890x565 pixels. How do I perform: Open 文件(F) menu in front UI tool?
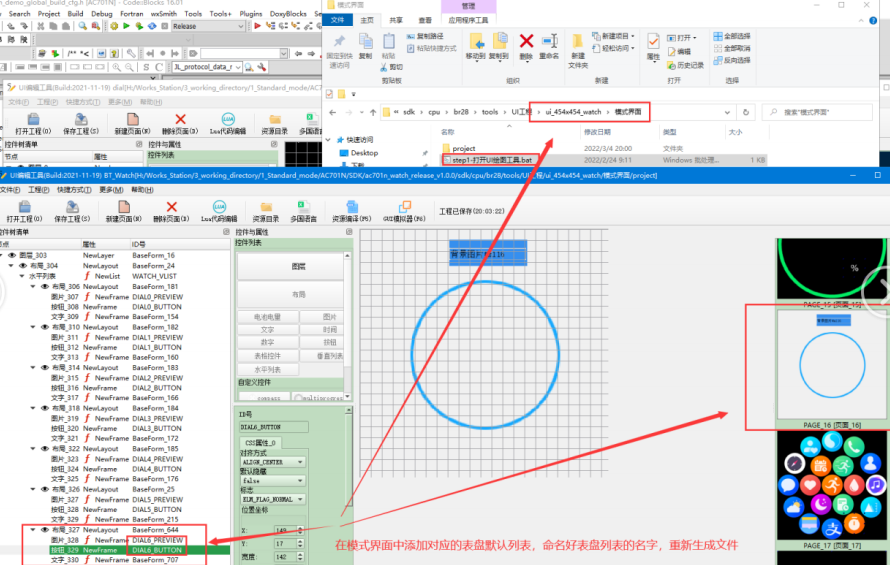tap(9, 190)
